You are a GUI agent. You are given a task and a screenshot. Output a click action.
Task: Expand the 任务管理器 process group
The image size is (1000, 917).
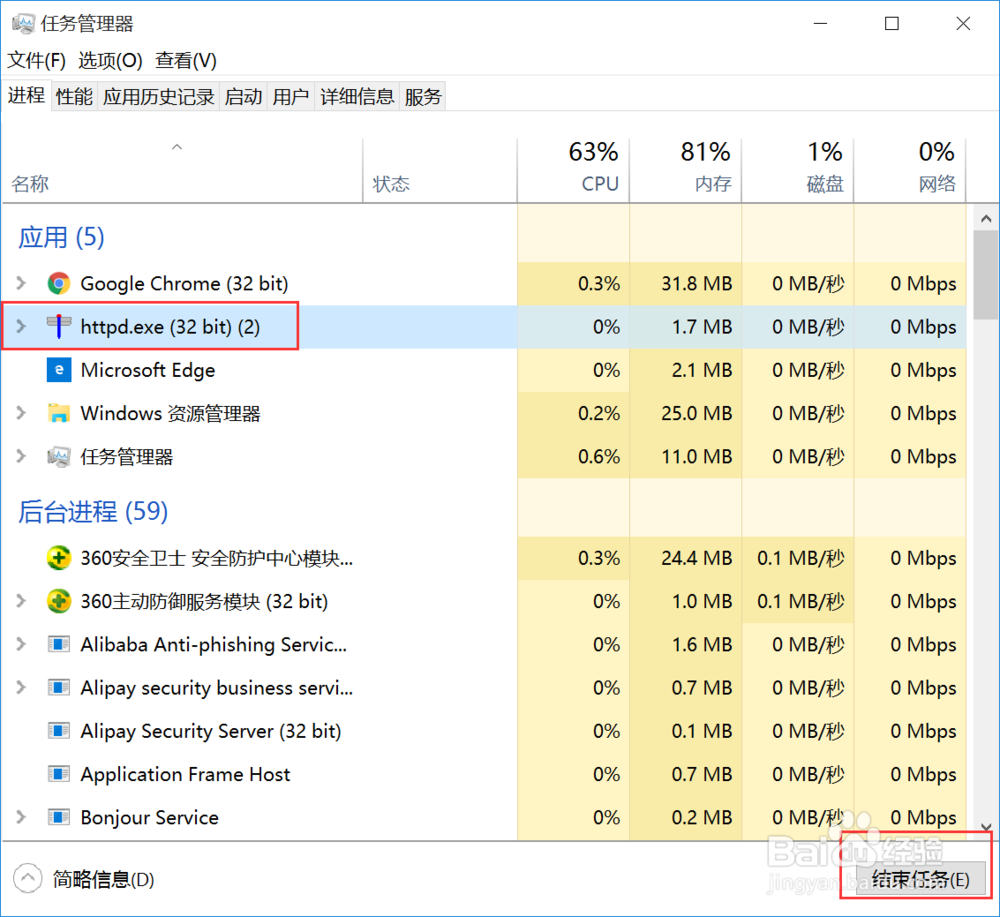pyautogui.click(x=21, y=457)
